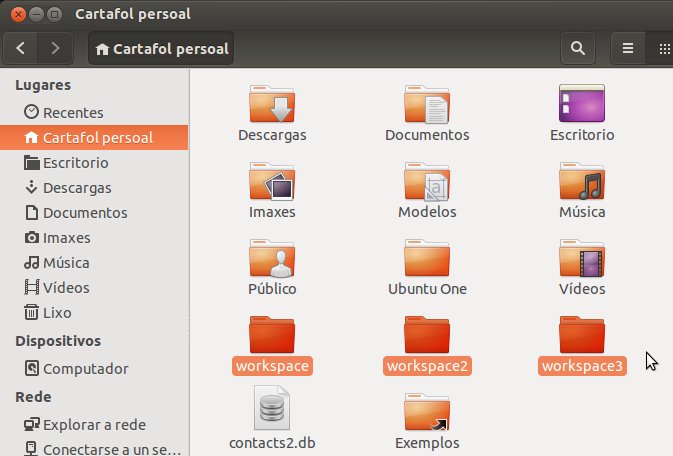Viewport: 673px width, 456px height.
Task: Click the Ubuntu One folder label
Action: click(427, 289)
